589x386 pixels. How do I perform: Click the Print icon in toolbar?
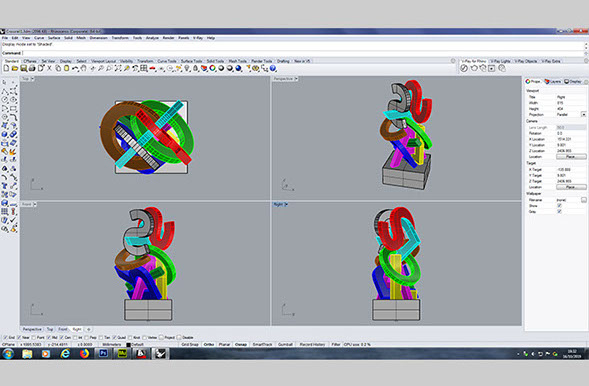32,68
